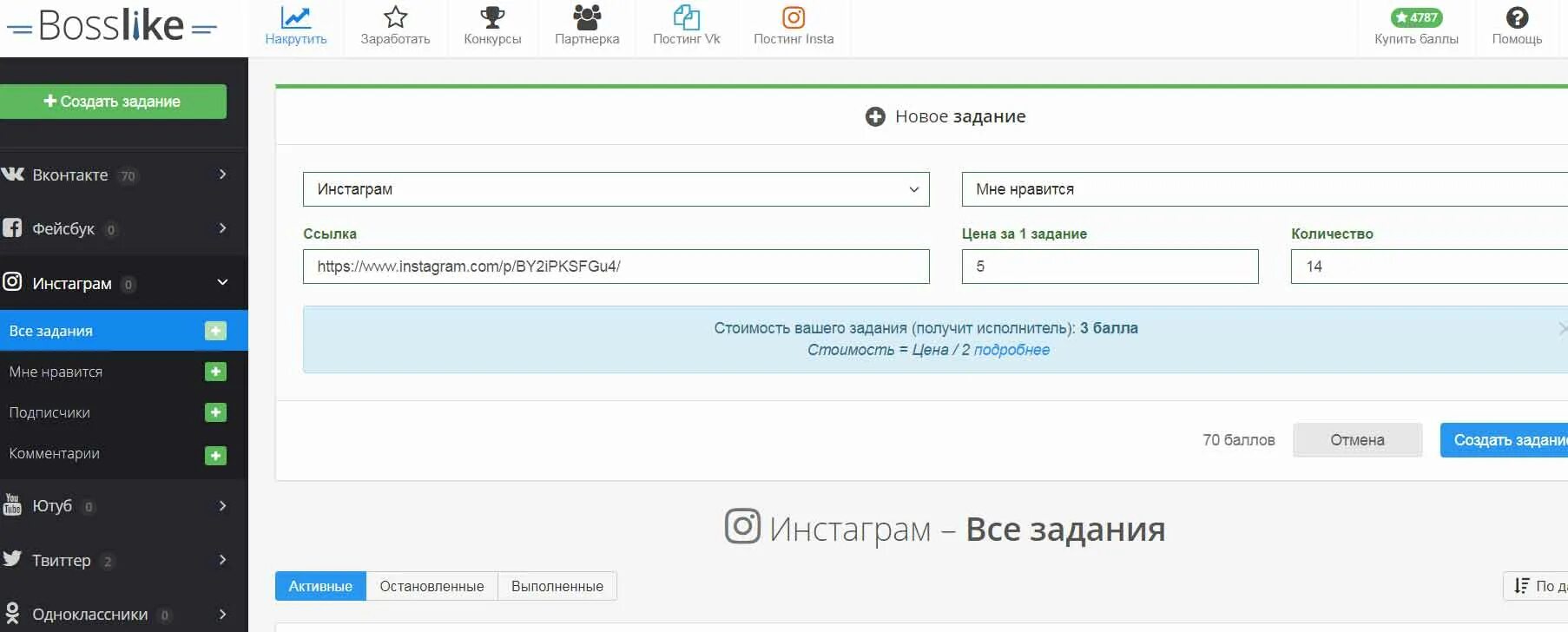The height and width of the screenshot is (632, 1568).
Task: Click the Отмена button
Action: point(1357,440)
